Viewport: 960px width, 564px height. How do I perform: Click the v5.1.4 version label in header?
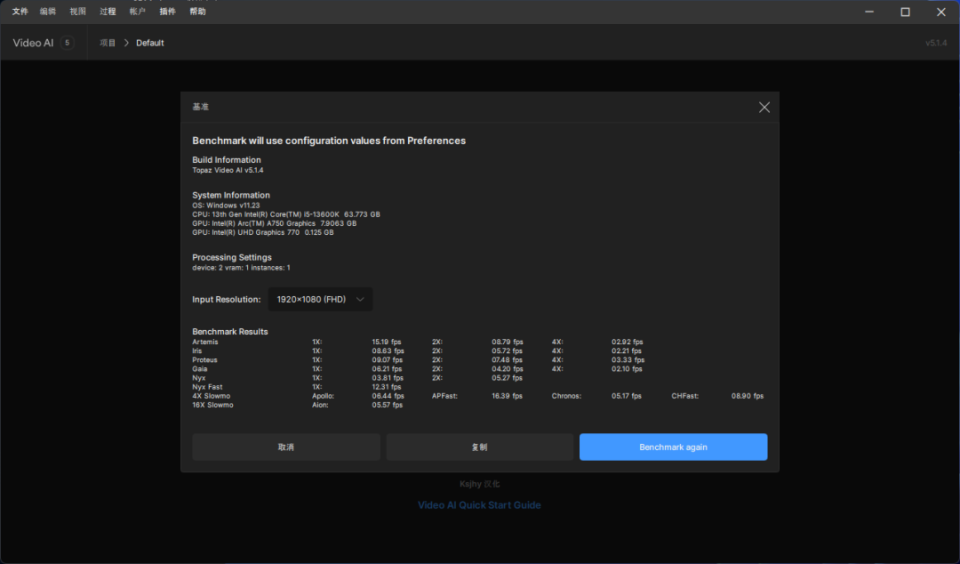coord(936,43)
